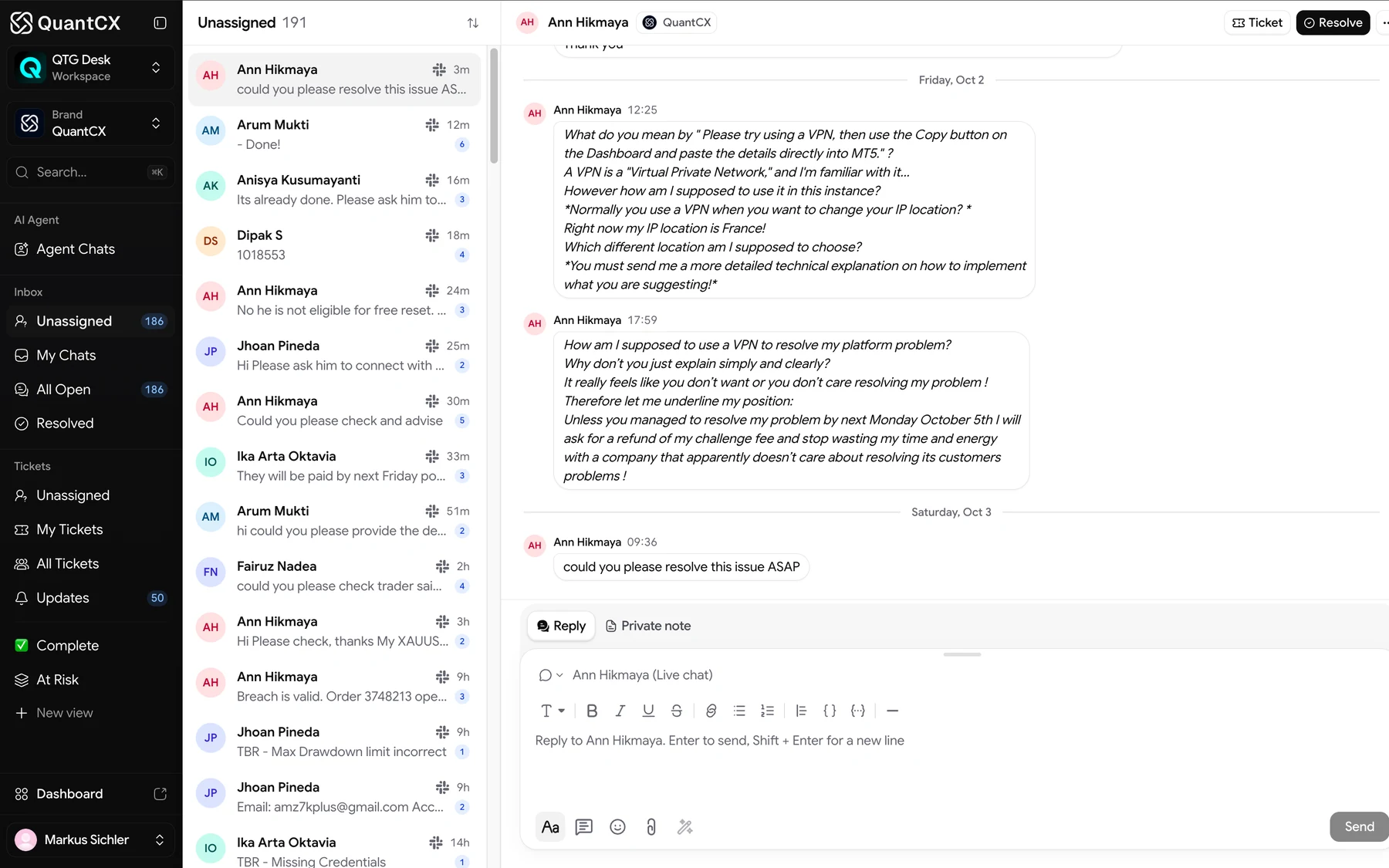Open canned responses from message icon
1389x868 pixels.
[584, 827]
